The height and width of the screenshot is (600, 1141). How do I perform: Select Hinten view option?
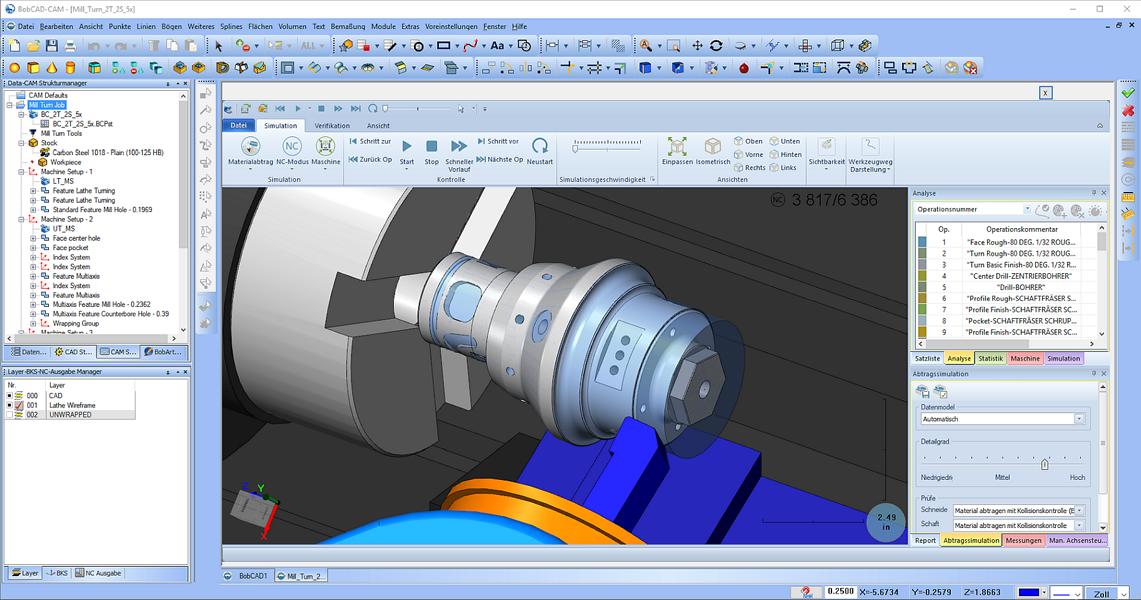(x=785, y=154)
